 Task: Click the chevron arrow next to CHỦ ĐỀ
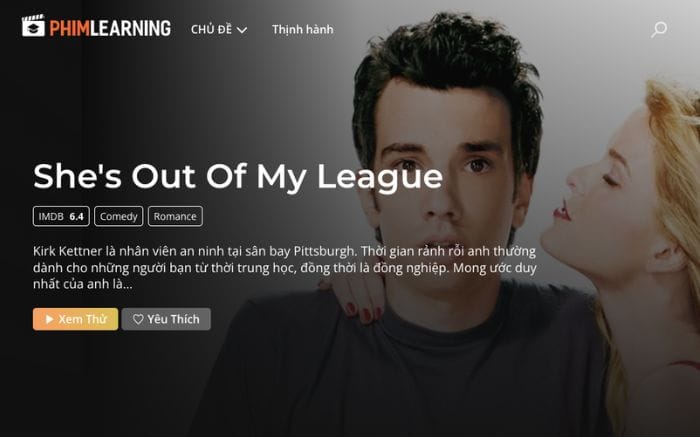click(242, 30)
